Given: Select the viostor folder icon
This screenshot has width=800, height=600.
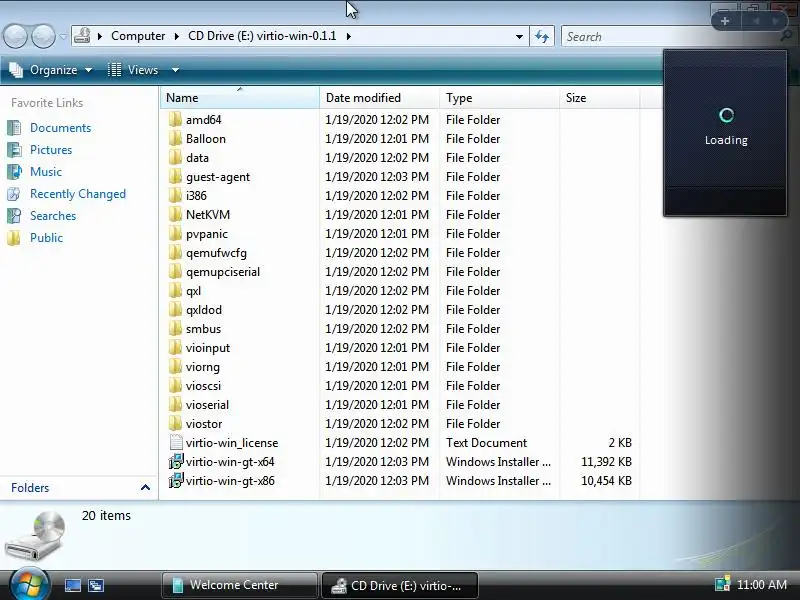Looking at the screenshot, I should coord(175,423).
